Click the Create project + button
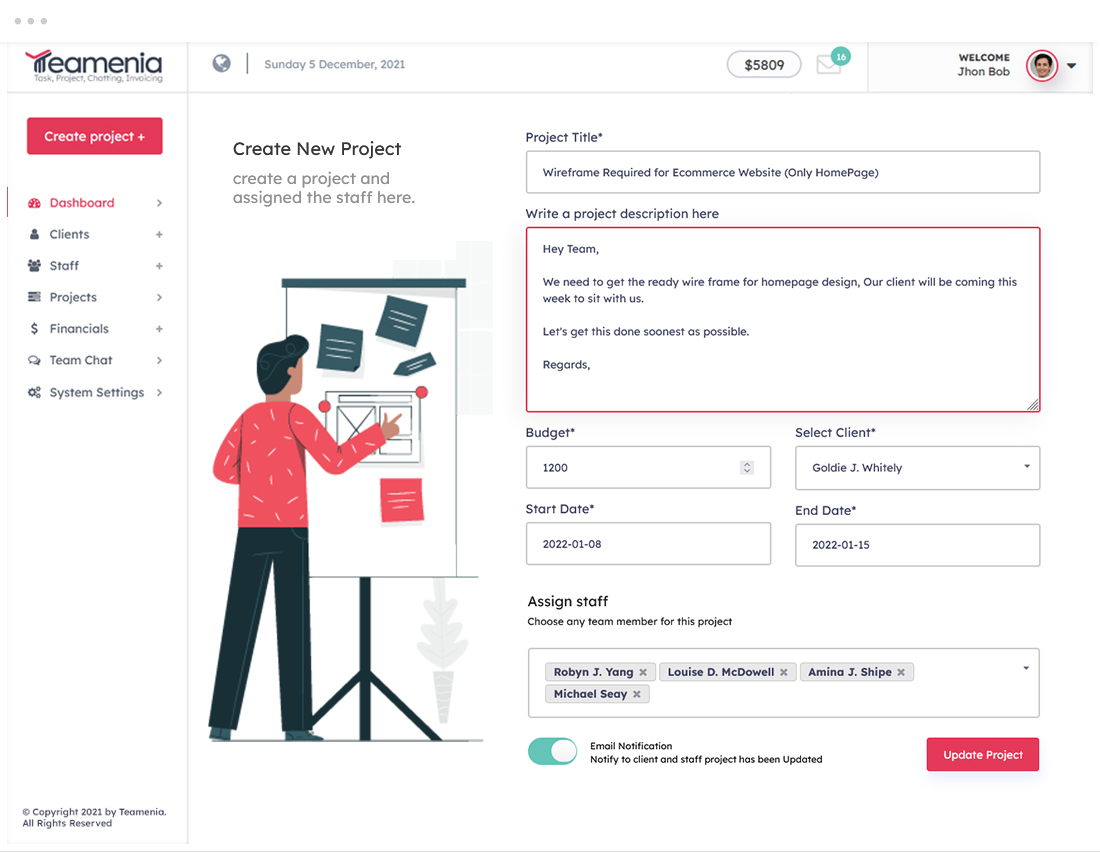The width and height of the screenshot is (1100, 852). (x=95, y=136)
